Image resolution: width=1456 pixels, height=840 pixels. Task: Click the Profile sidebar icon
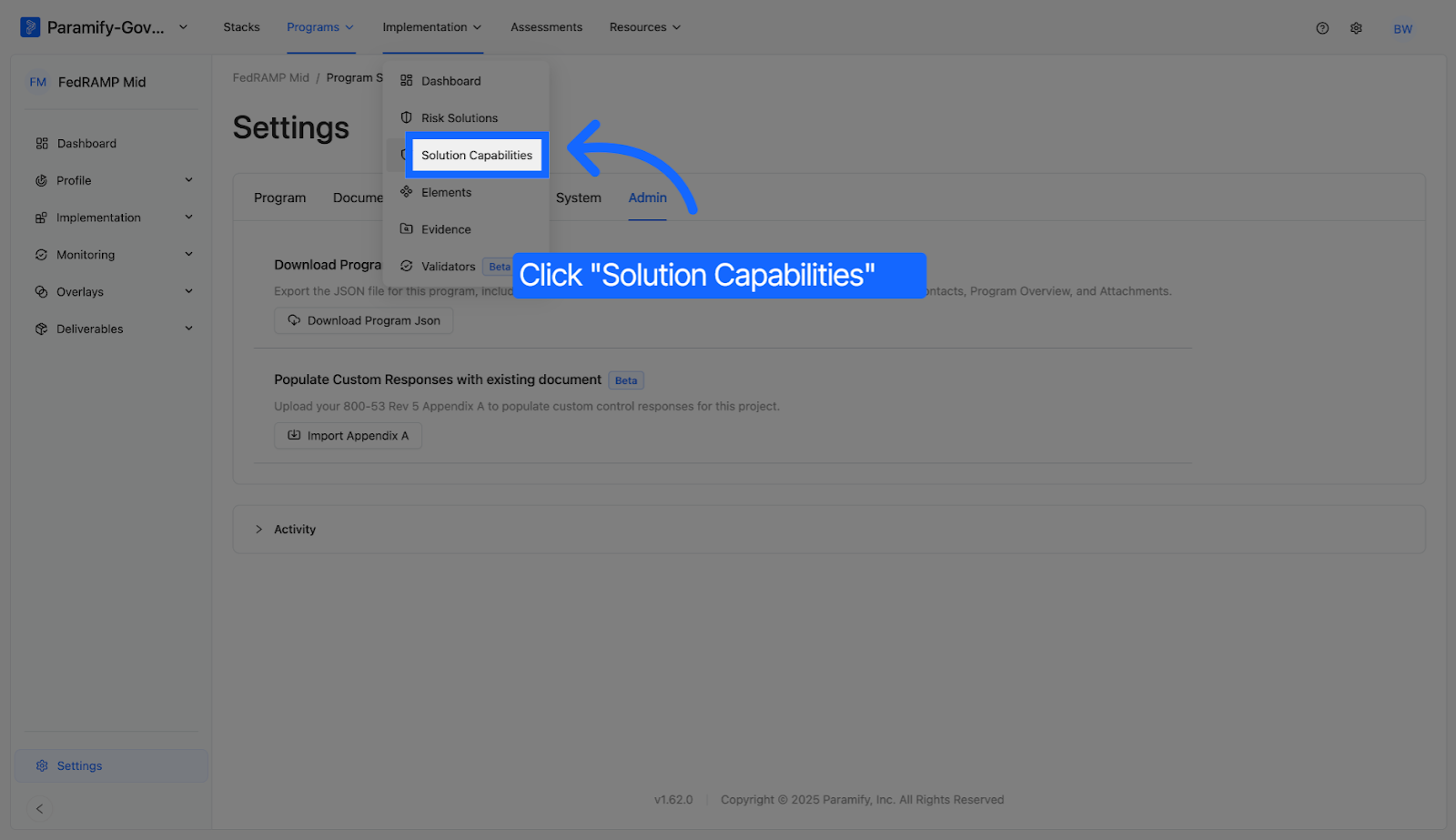[41, 181]
